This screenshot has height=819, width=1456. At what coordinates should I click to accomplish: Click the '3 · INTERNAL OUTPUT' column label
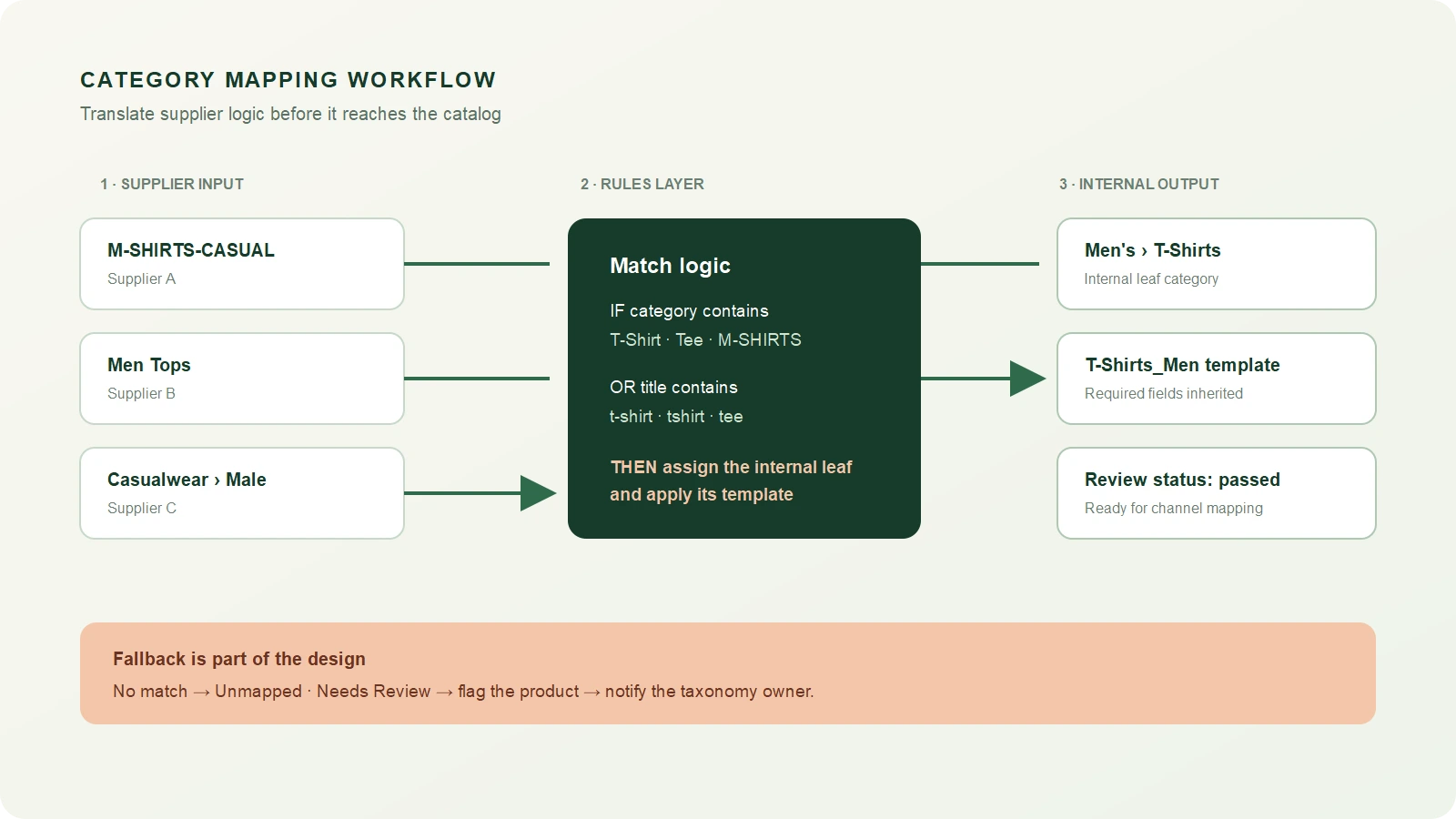(1139, 184)
